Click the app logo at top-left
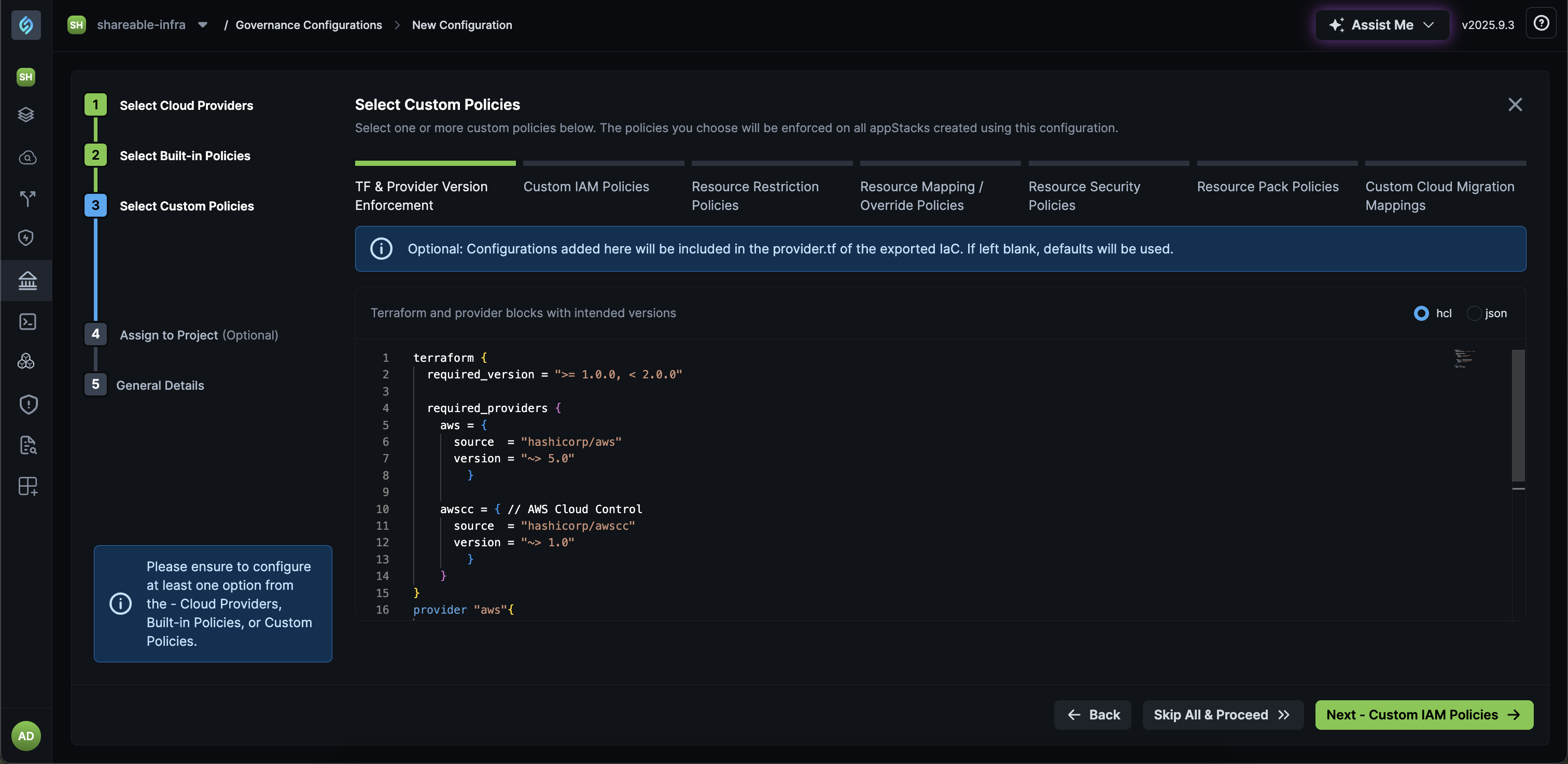This screenshot has height=764, width=1568. coord(26,25)
